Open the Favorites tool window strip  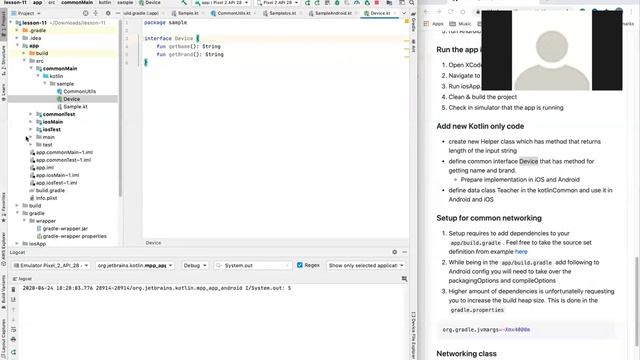point(4,207)
